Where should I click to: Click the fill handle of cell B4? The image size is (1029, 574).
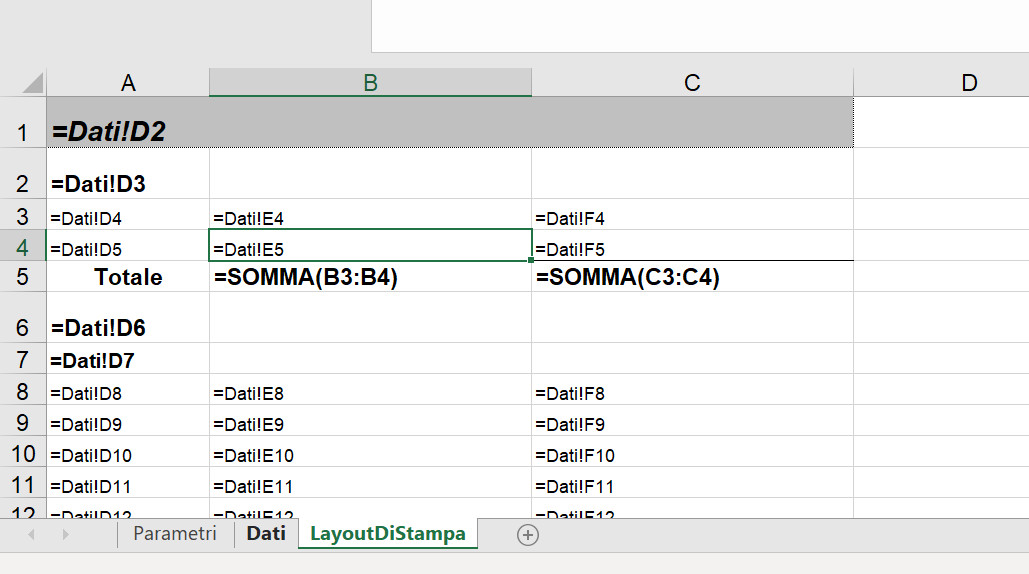[531, 260]
